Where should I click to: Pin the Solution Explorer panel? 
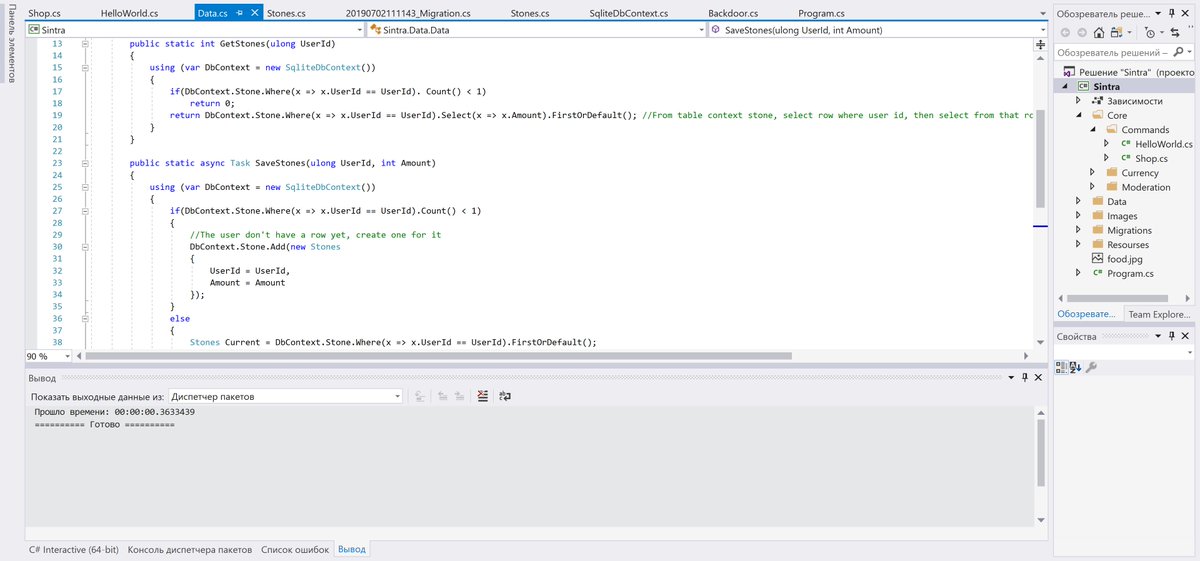click(1170, 14)
